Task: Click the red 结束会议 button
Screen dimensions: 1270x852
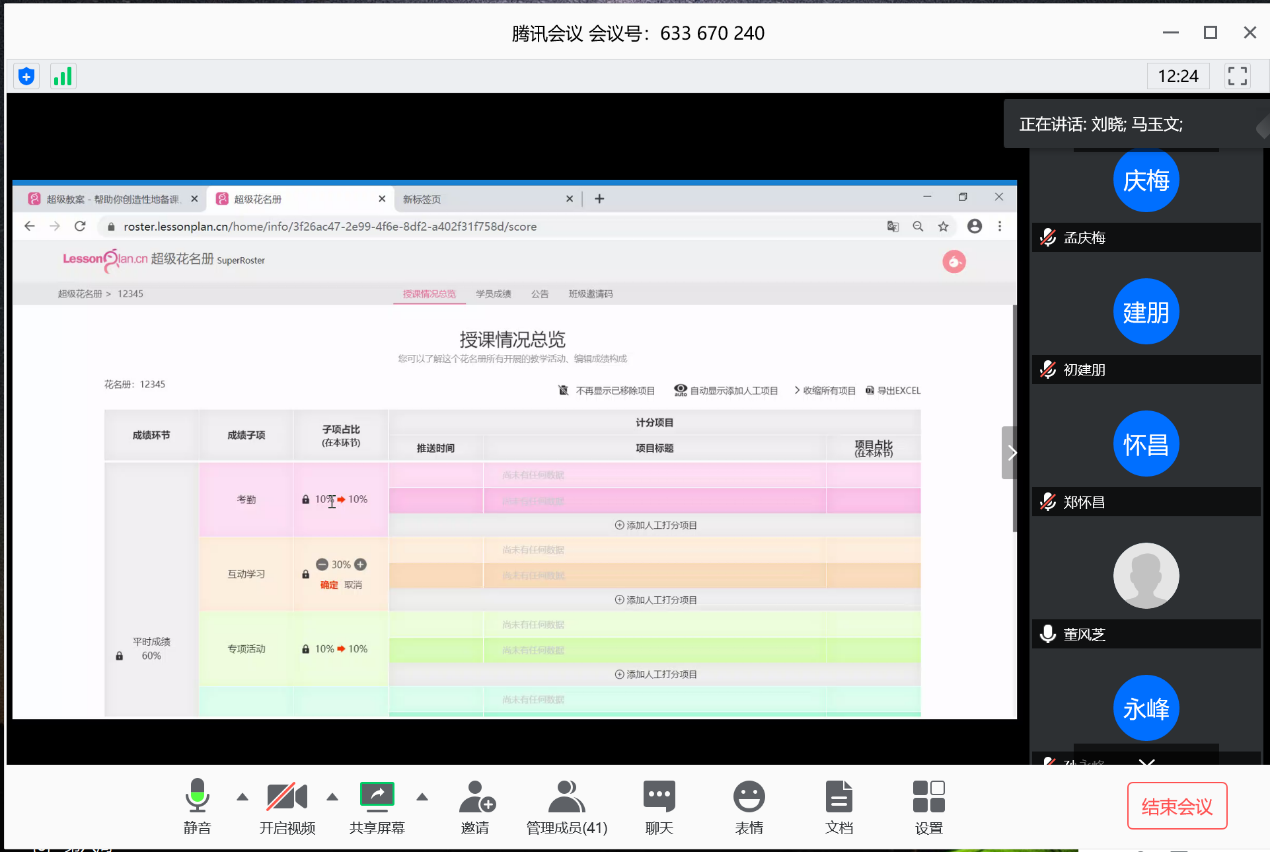Action: coord(1177,806)
